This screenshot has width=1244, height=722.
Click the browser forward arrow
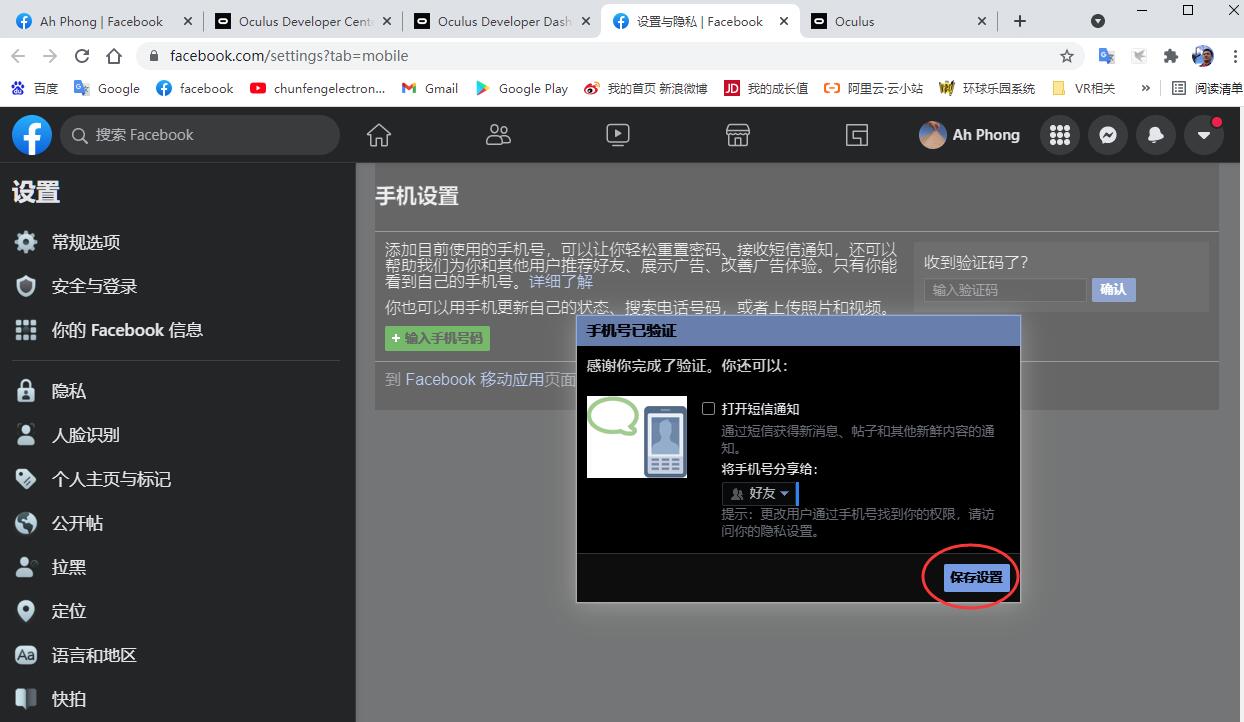50,56
